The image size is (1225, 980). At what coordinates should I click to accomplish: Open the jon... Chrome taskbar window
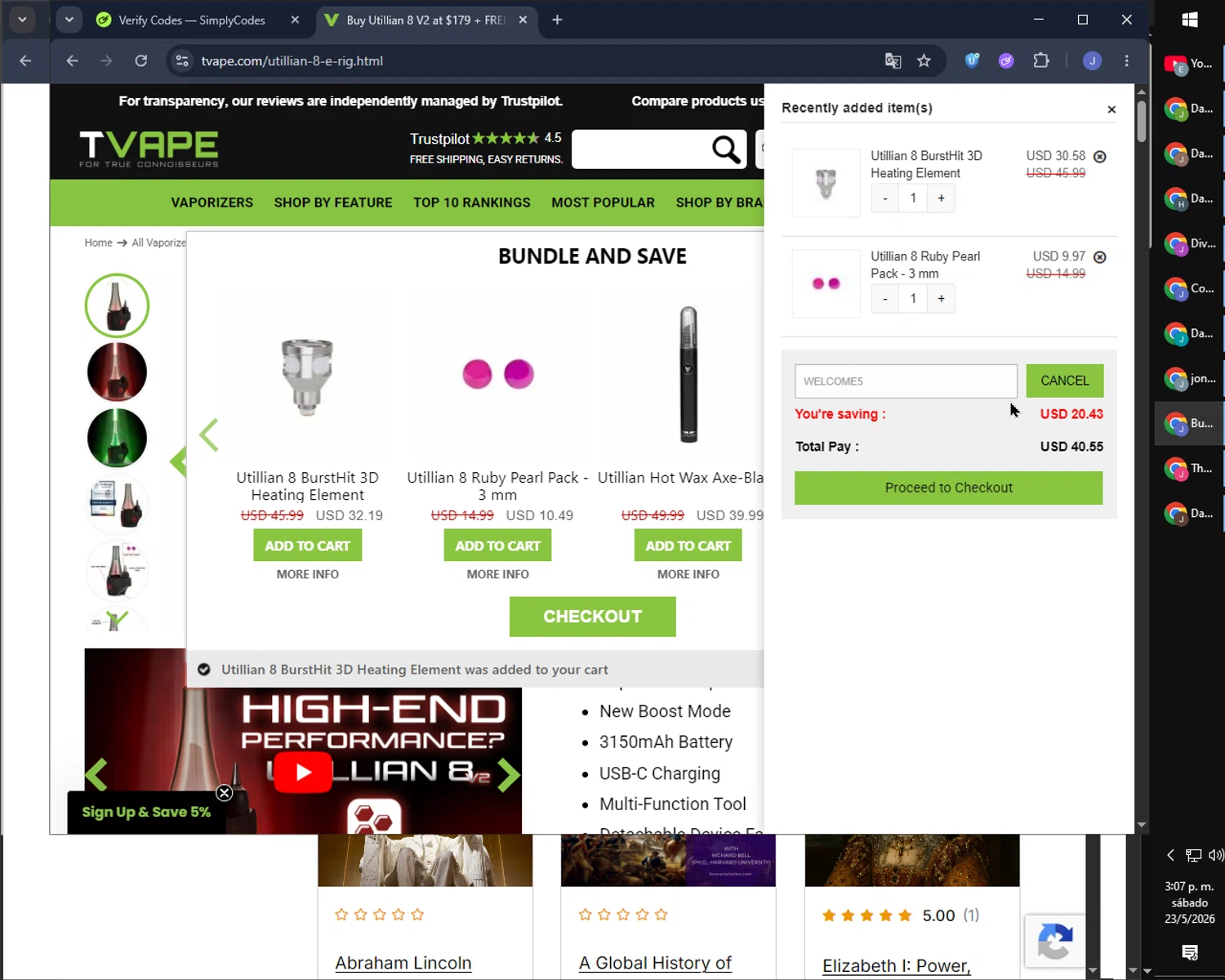(1190, 378)
